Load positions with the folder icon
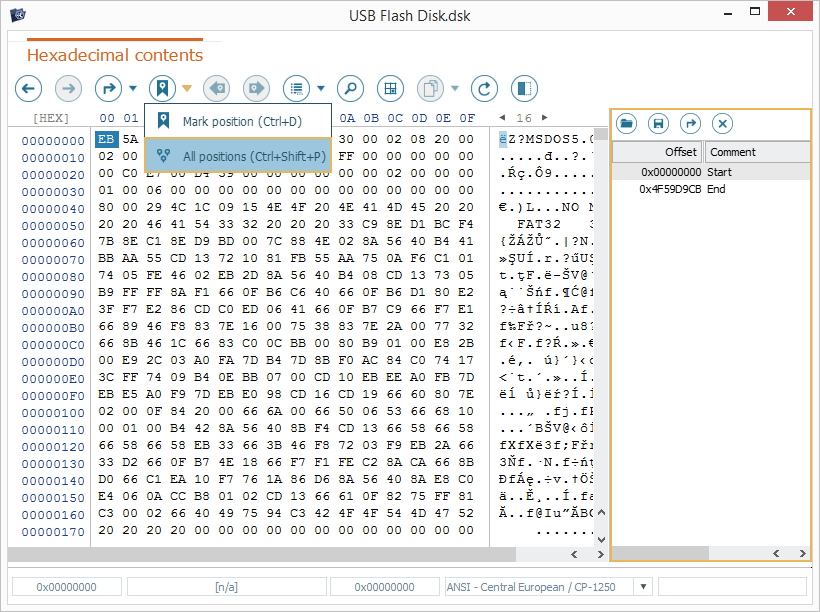Image resolution: width=820 pixels, height=612 pixels. (x=627, y=123)
